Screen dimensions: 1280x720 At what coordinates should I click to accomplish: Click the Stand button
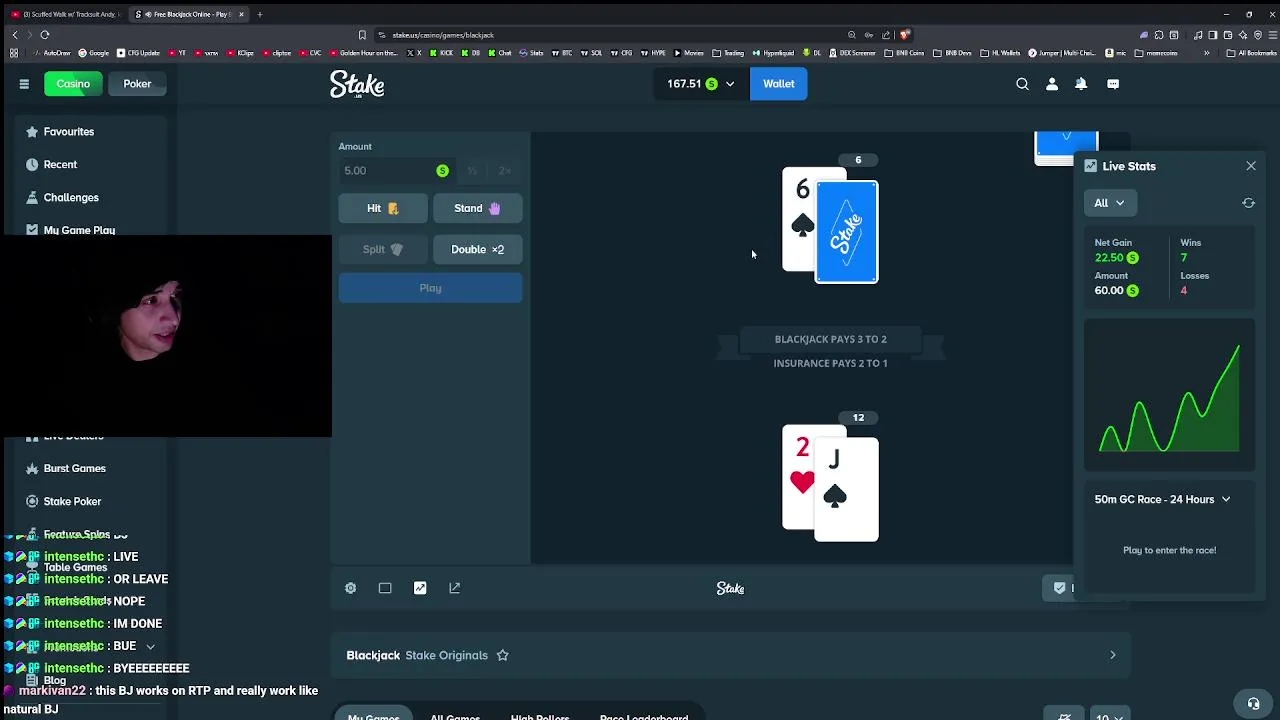pos(477,208)
